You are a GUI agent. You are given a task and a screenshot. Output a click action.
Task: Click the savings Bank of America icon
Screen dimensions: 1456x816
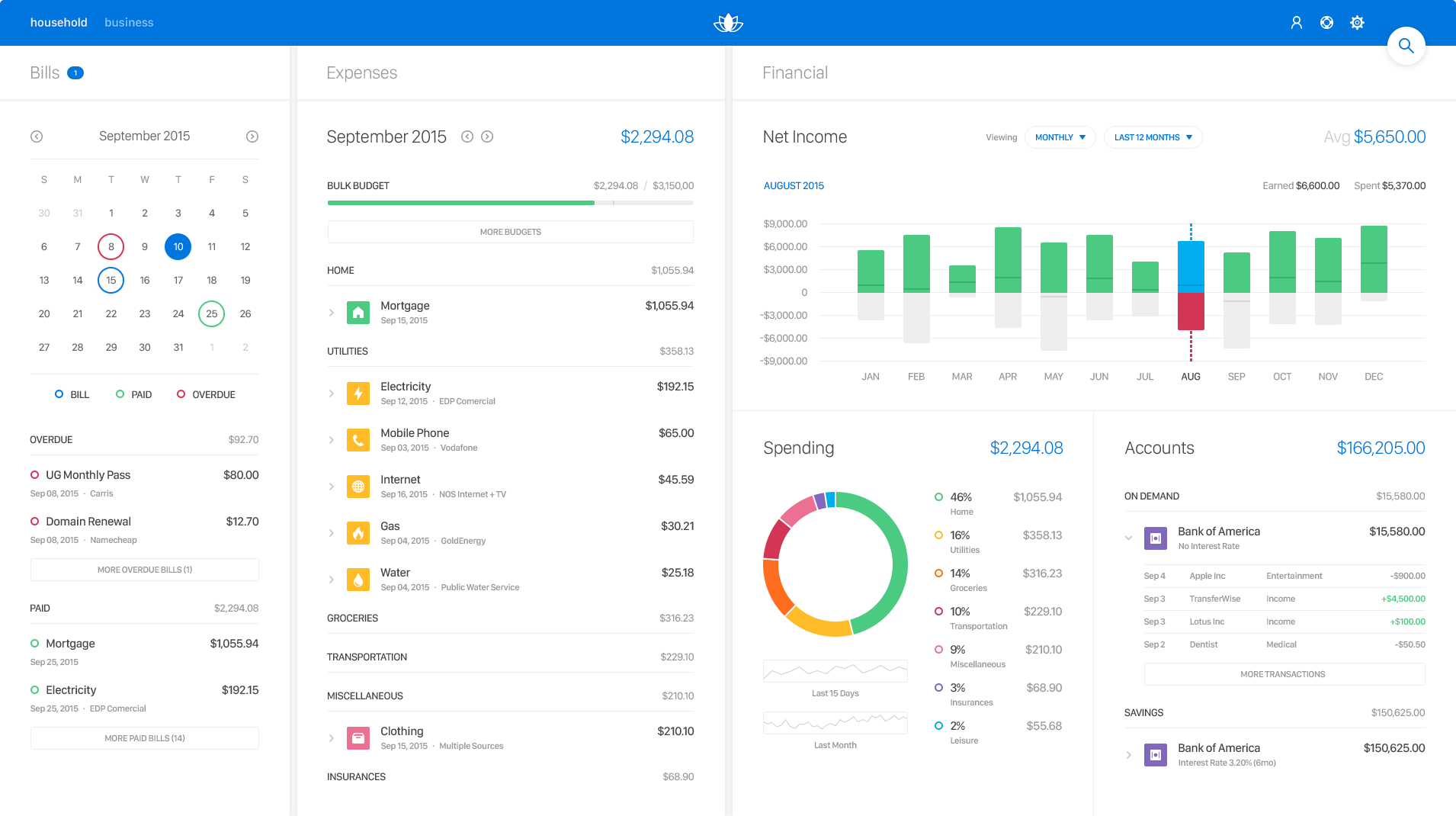[1156, 755]
